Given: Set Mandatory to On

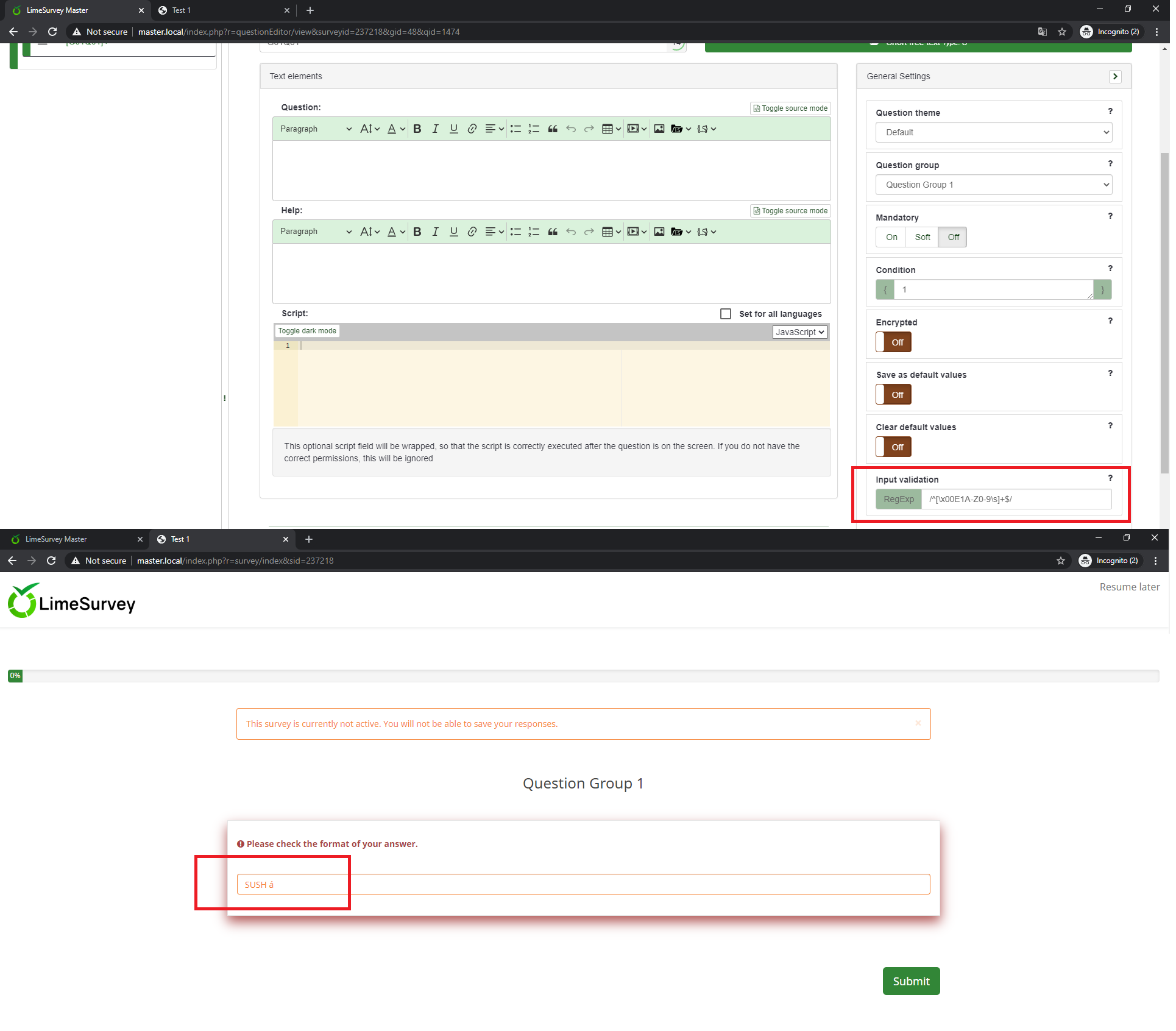Looking at the screenshot, I should 891,237.
